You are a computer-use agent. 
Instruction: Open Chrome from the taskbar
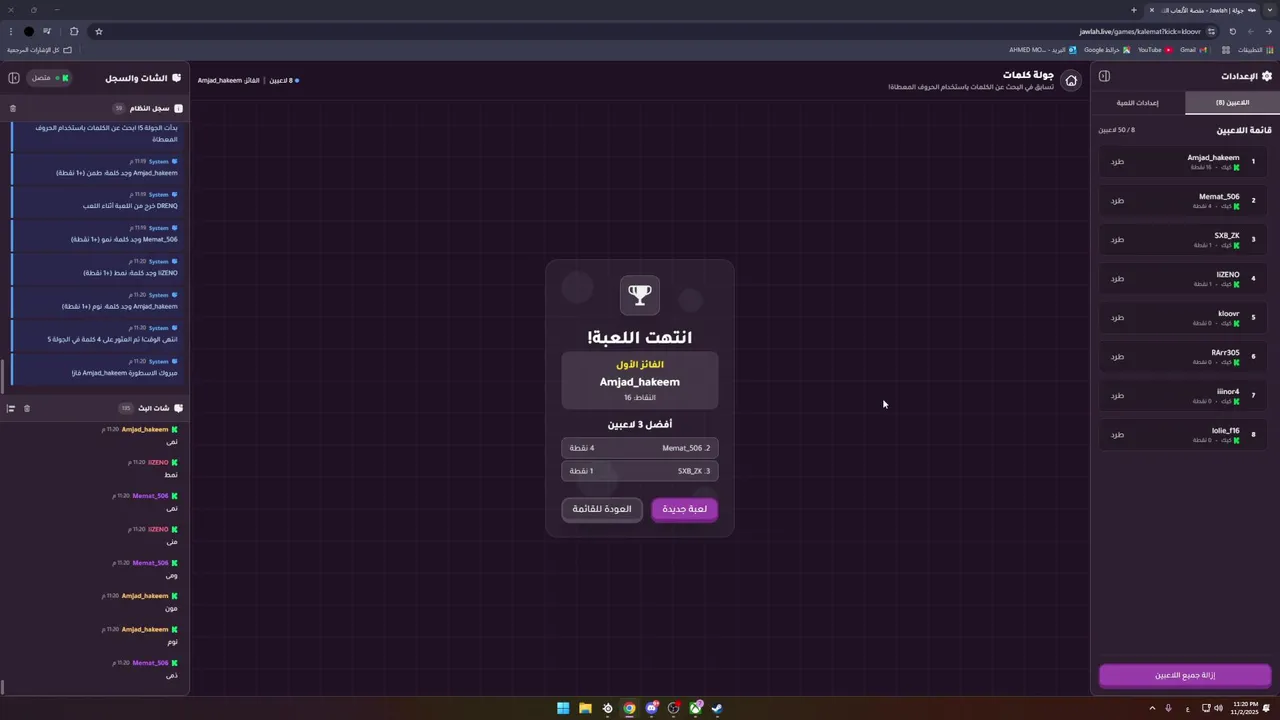tap(629, 708)
